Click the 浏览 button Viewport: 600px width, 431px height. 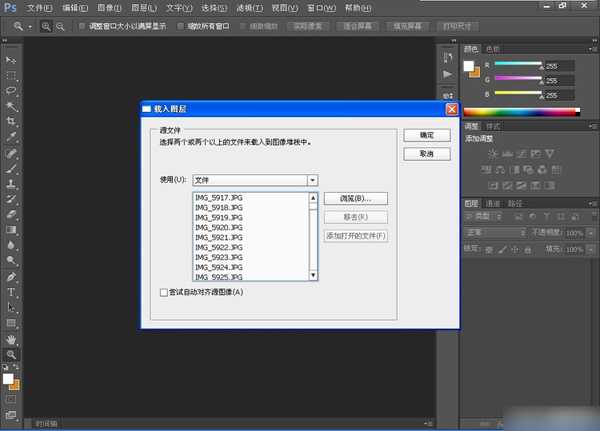[x=355, y=199]
